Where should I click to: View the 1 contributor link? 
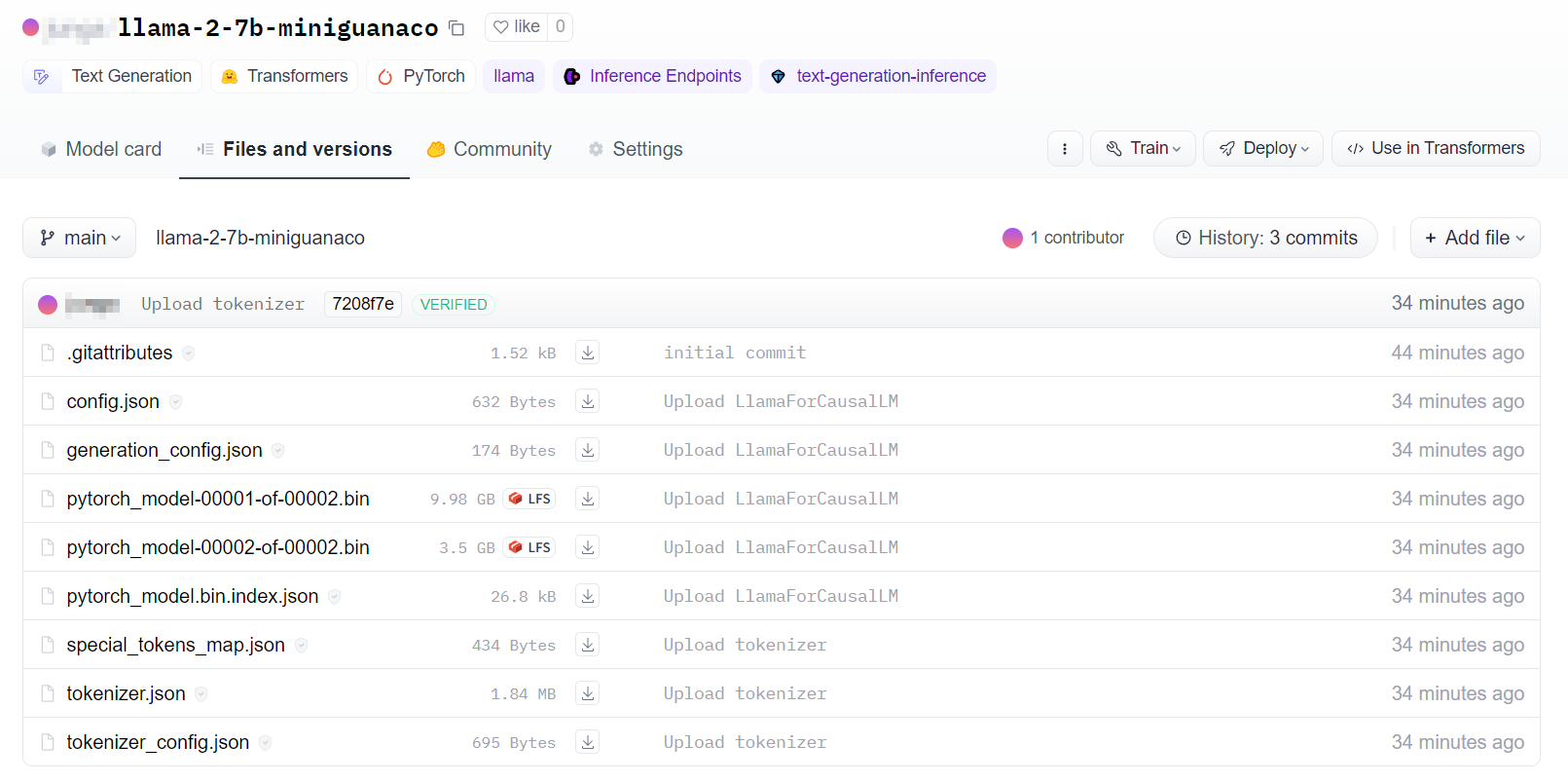(x=1063, y=238)
